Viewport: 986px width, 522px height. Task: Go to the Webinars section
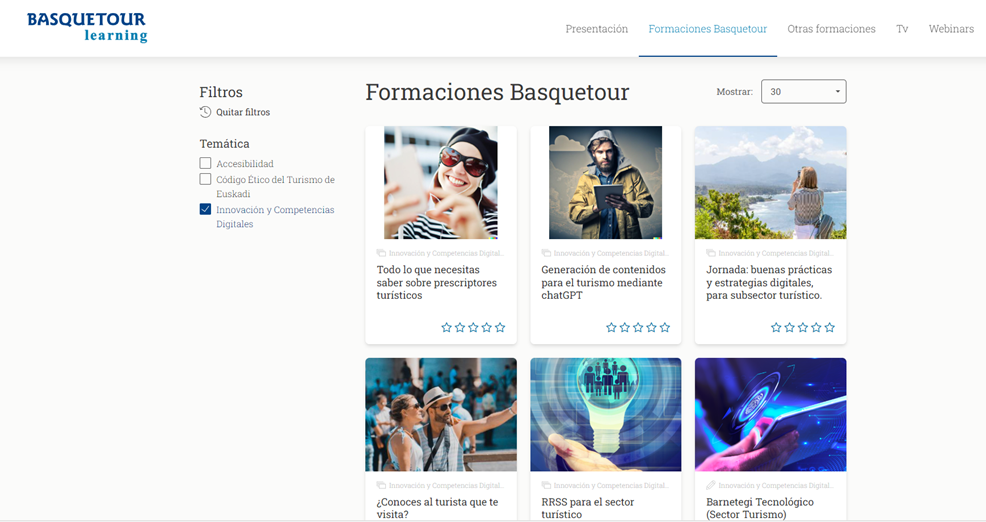pyautogui.click(x=950, y=29)
